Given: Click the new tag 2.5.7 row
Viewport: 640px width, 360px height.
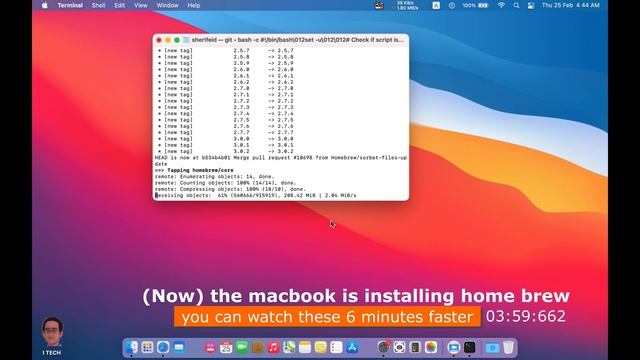Looking at the screenshot, I should (x=225, y=51).
